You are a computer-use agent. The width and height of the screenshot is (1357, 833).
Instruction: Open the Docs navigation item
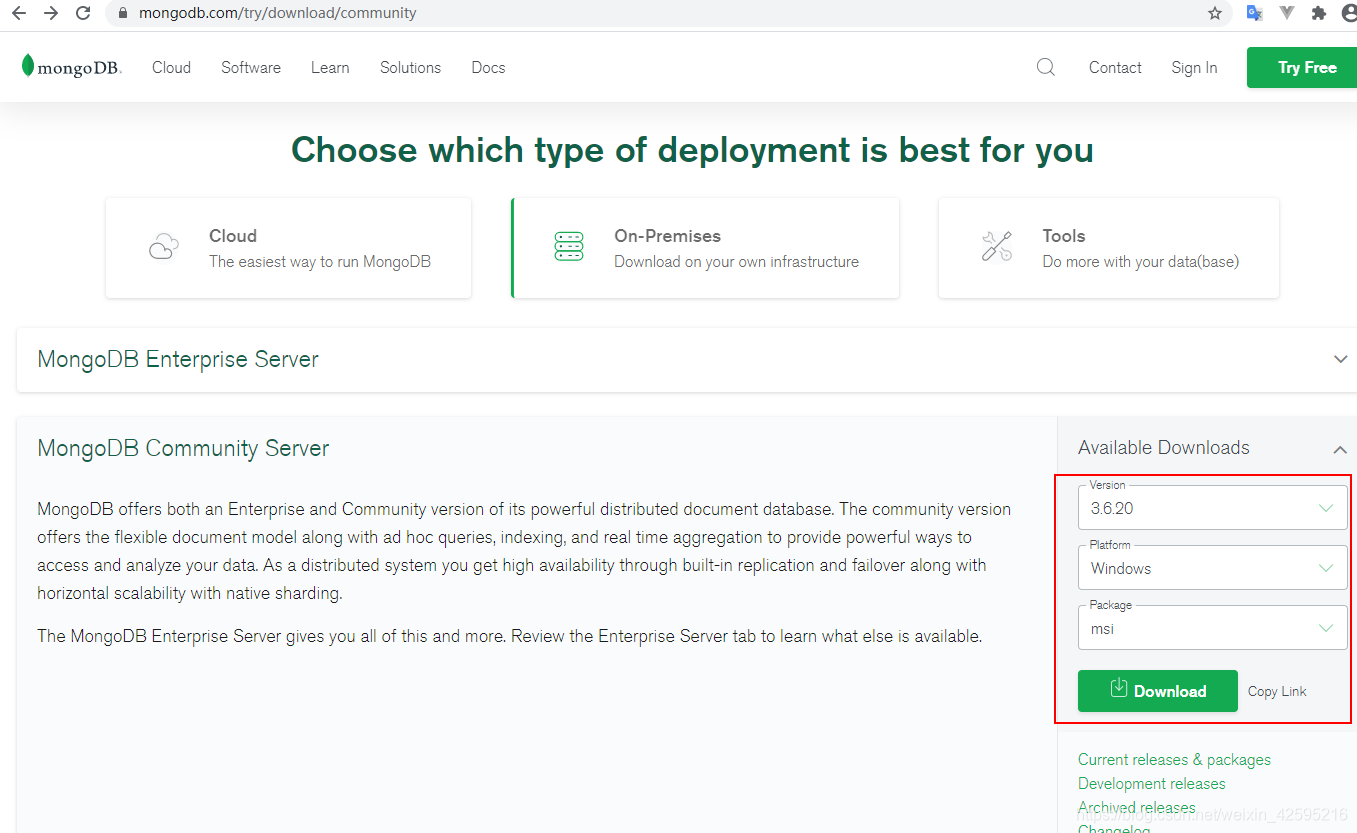click(x=488, y=67)
